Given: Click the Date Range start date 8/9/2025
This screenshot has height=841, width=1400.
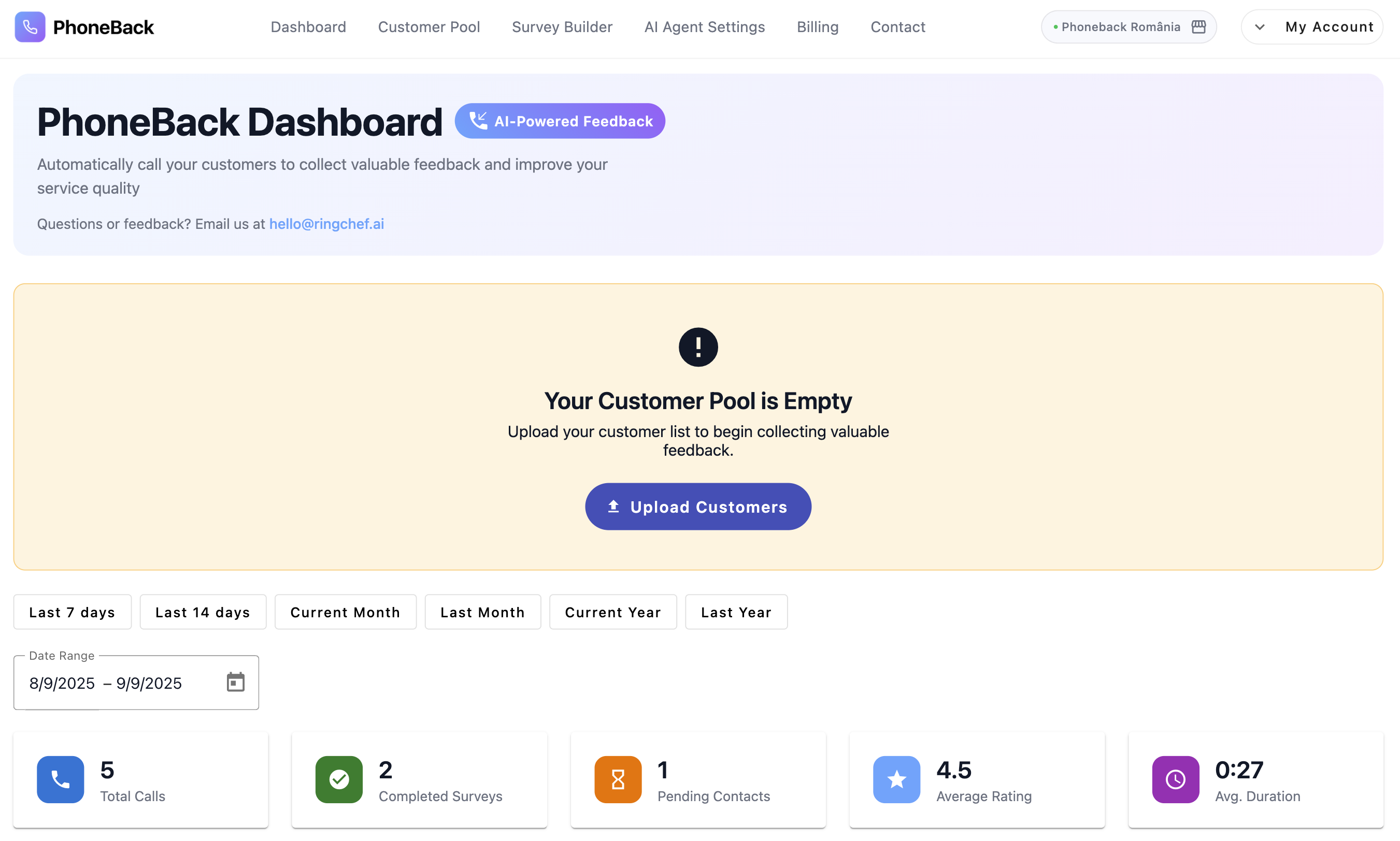Looking at the screenshot, I should [62, 683].
